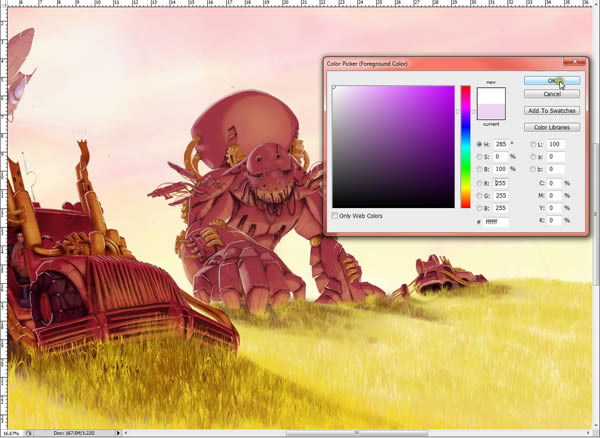Select the RGB blue B radio button
The height and width of the screenshot is (438, 600).
[479, 208]
